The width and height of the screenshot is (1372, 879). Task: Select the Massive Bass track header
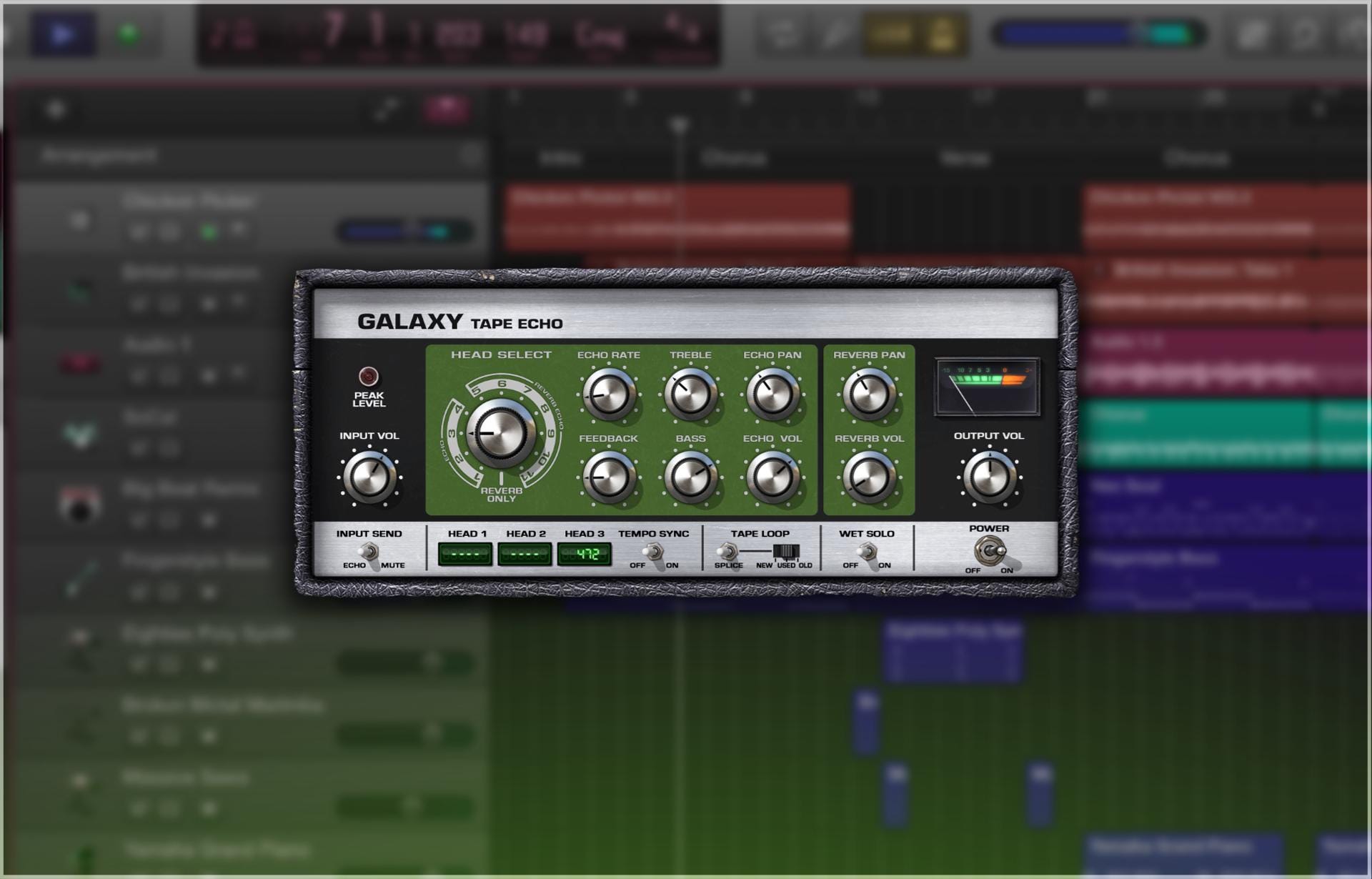click(250, 794)
